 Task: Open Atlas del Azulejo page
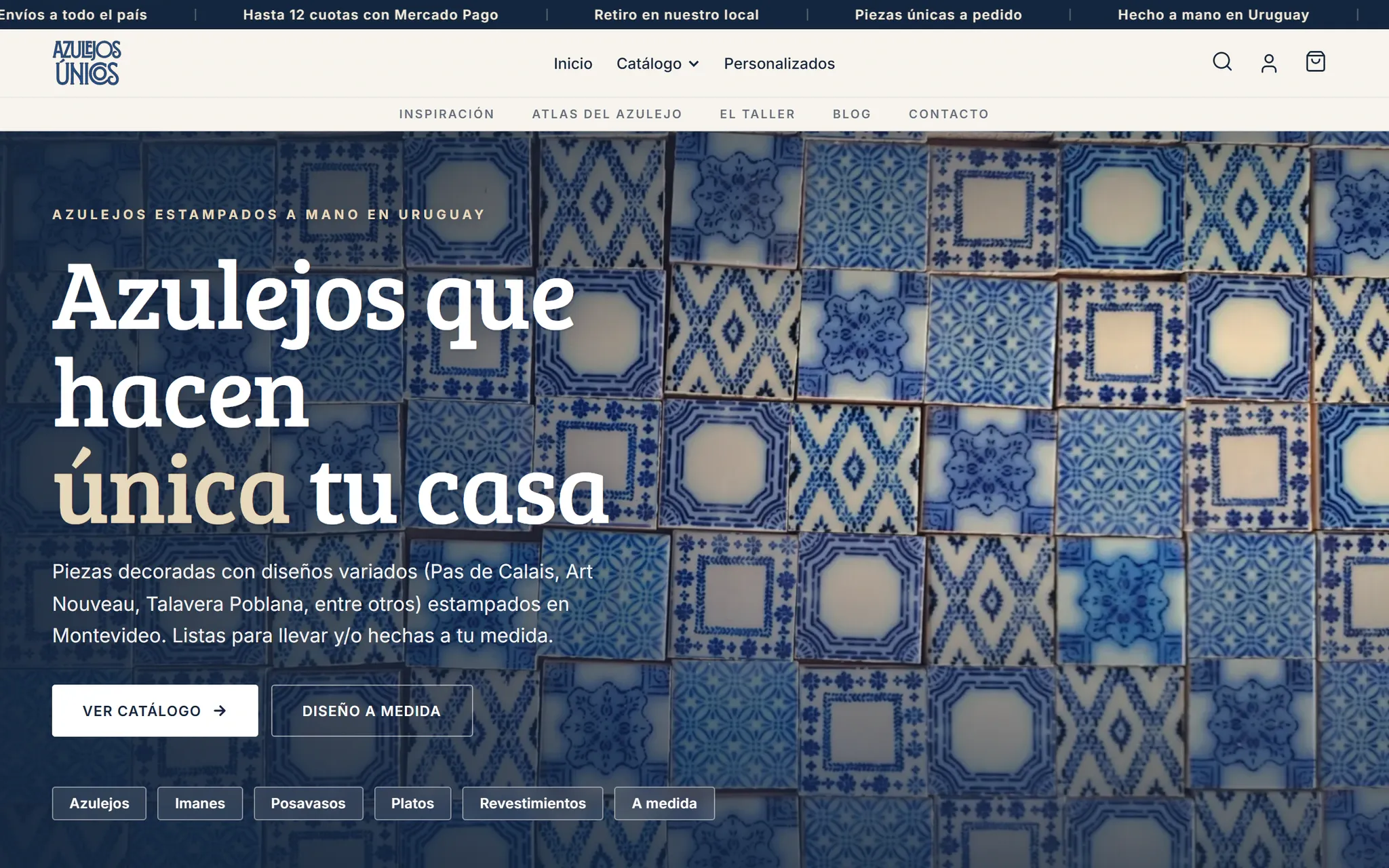pos(607,114)
